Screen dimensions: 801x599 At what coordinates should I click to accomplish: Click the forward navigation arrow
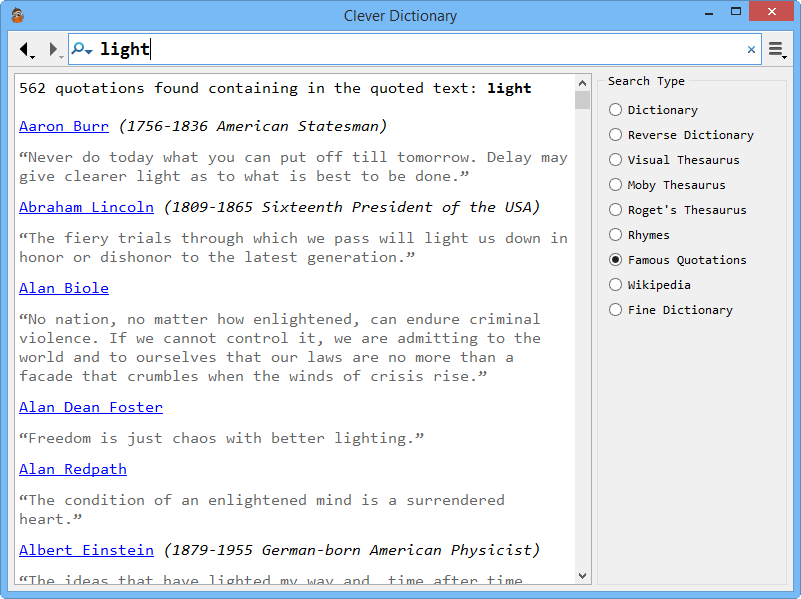(53, 49)
